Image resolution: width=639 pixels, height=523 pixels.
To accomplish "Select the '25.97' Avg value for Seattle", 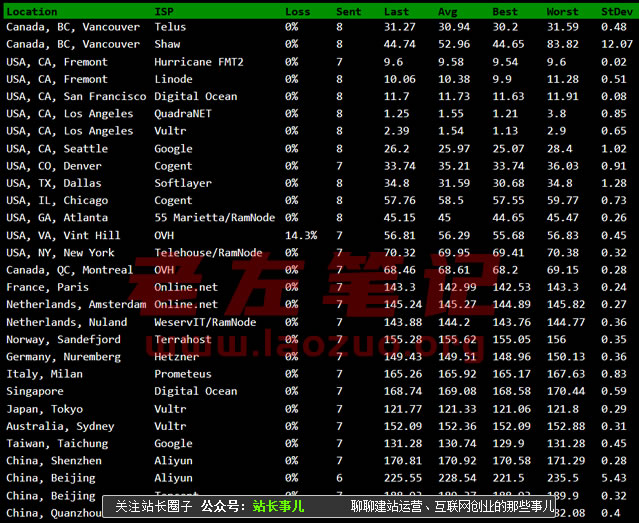I will tap(454, 148).
